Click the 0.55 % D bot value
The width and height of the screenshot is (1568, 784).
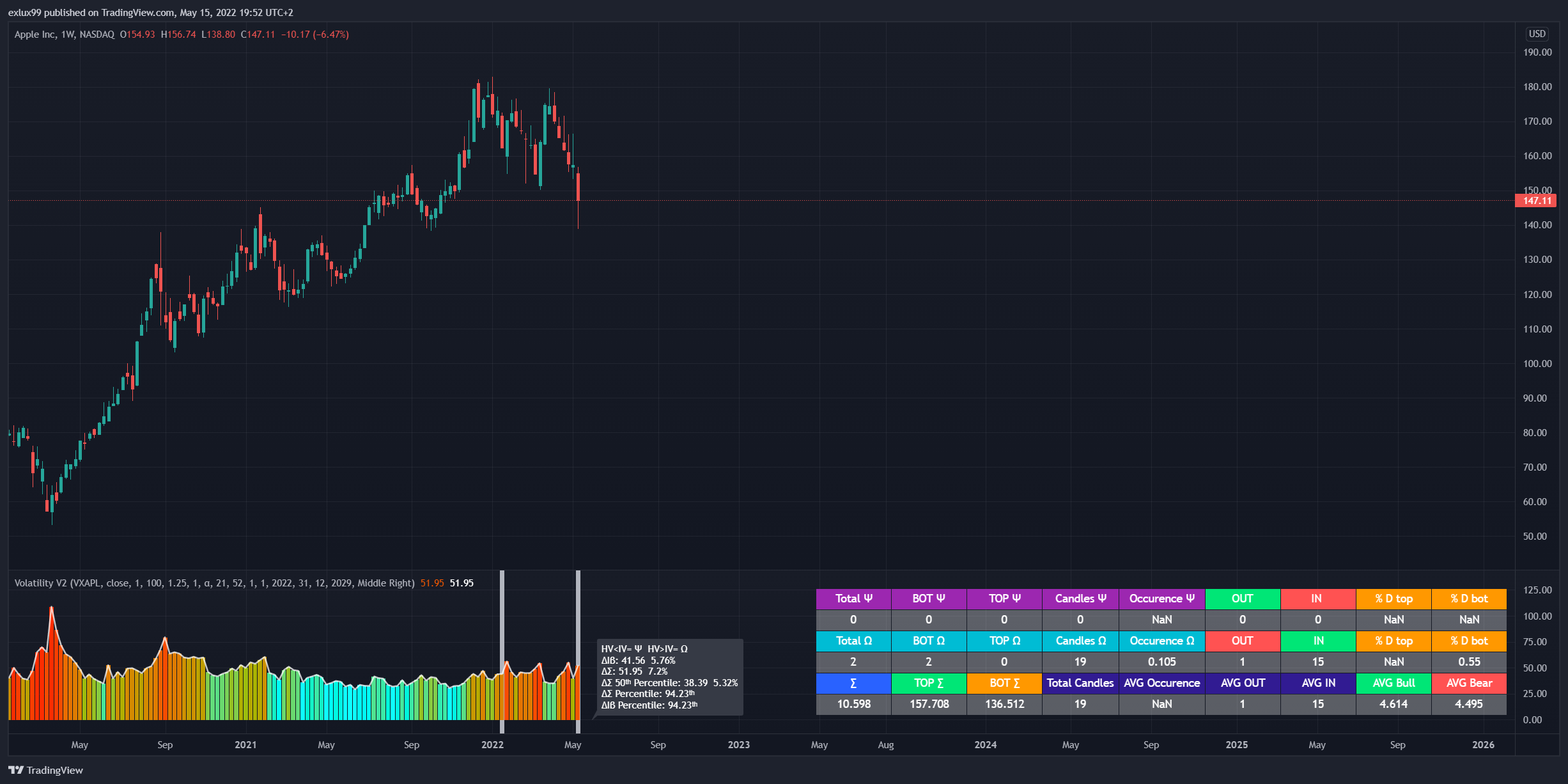[x=1469, y=662]
